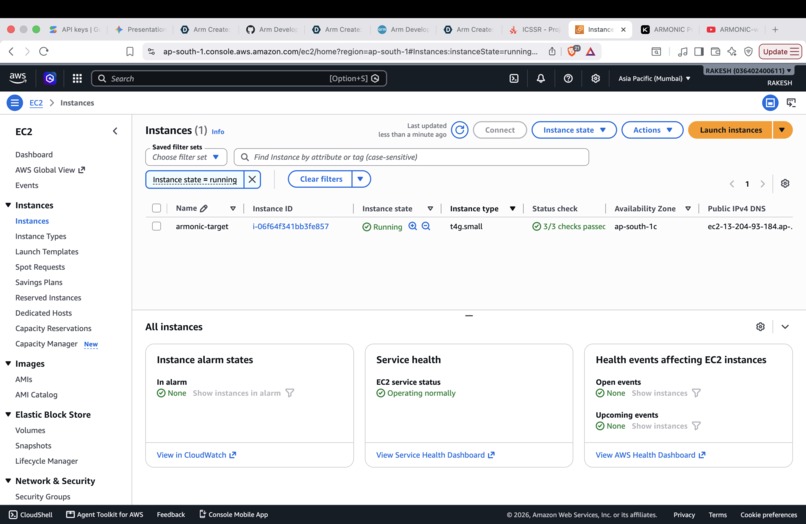
Task: Select all instances header checkbox
Action: 156,208
